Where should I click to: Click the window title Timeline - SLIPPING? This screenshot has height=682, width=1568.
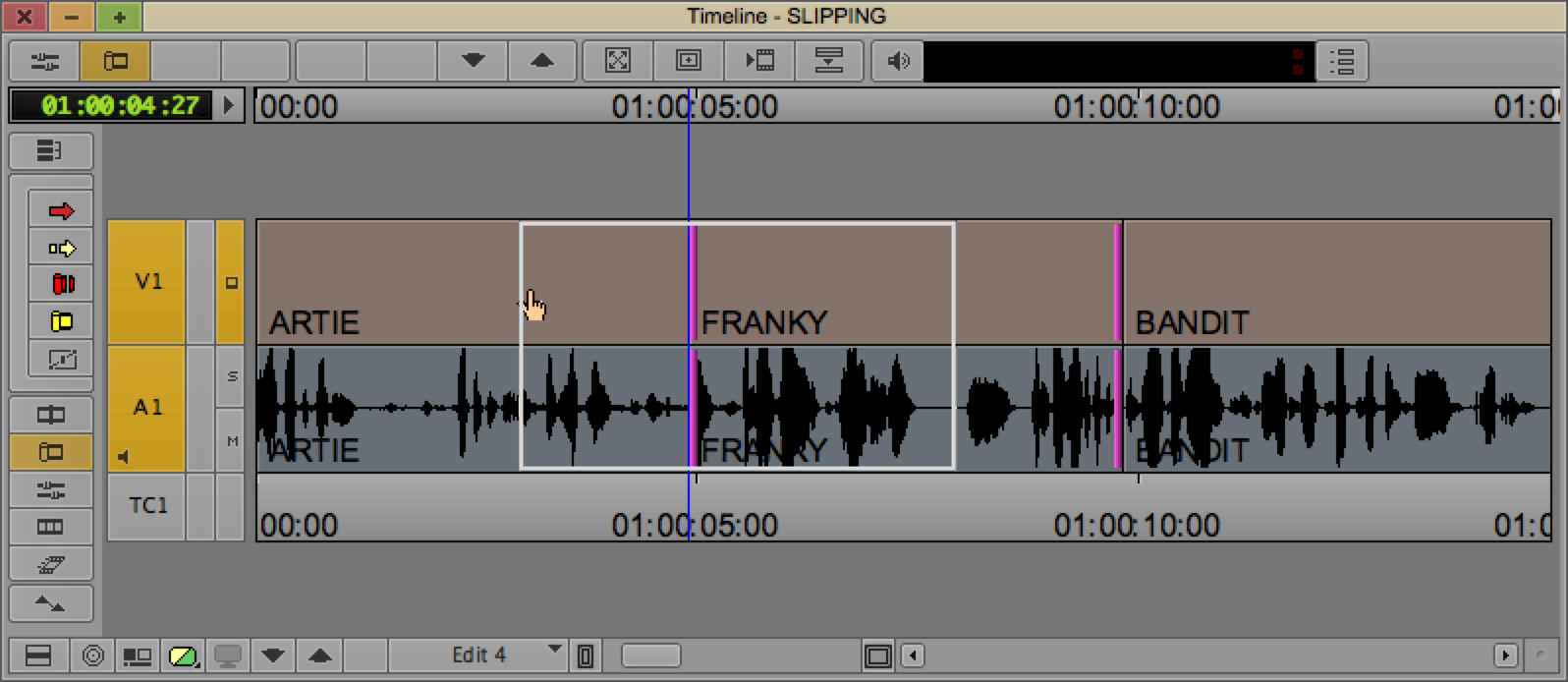click(786, 16)
